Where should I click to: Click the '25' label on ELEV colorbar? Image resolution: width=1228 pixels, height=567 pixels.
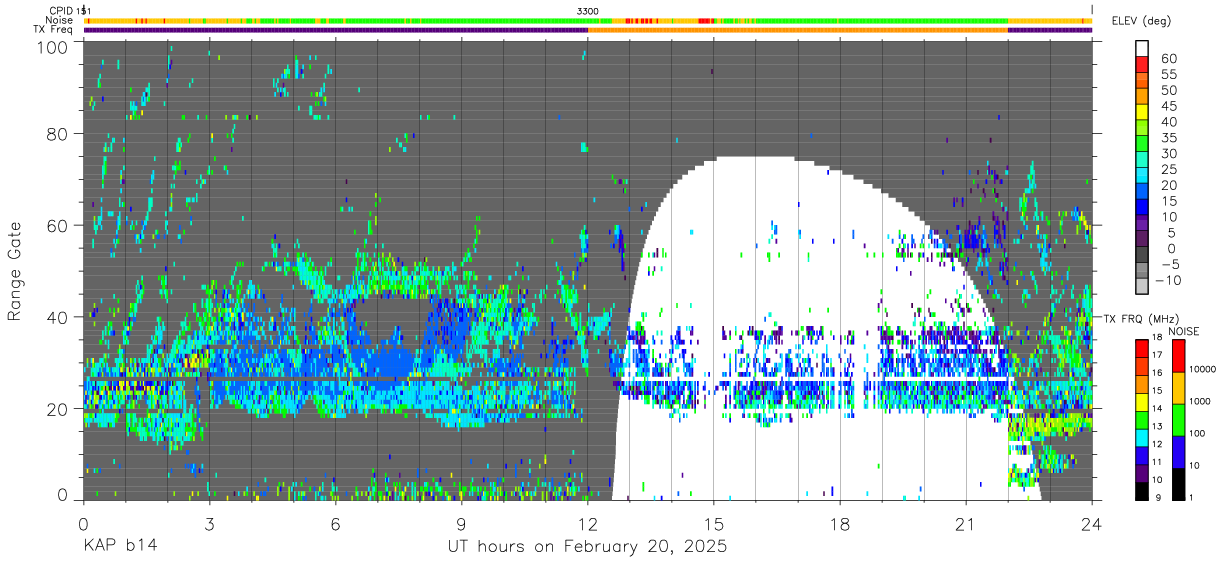coord(1168,170)
